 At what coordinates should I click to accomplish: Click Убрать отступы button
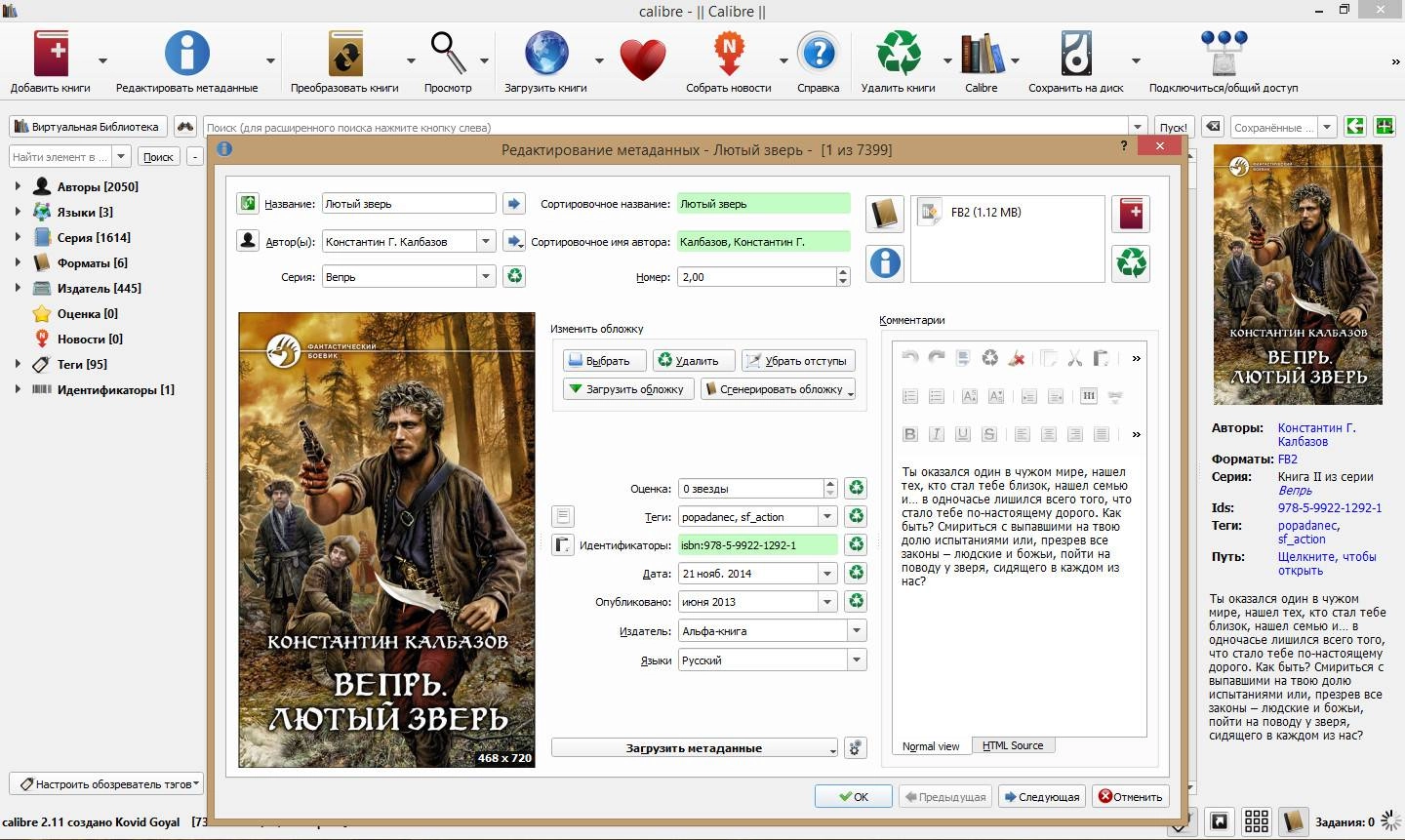(x=798, y=361)
